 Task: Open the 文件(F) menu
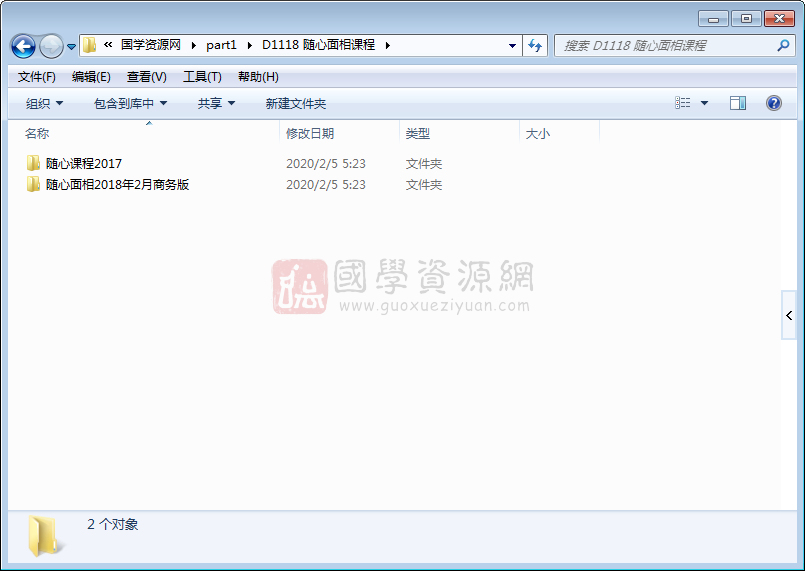[x=36, y=77]
